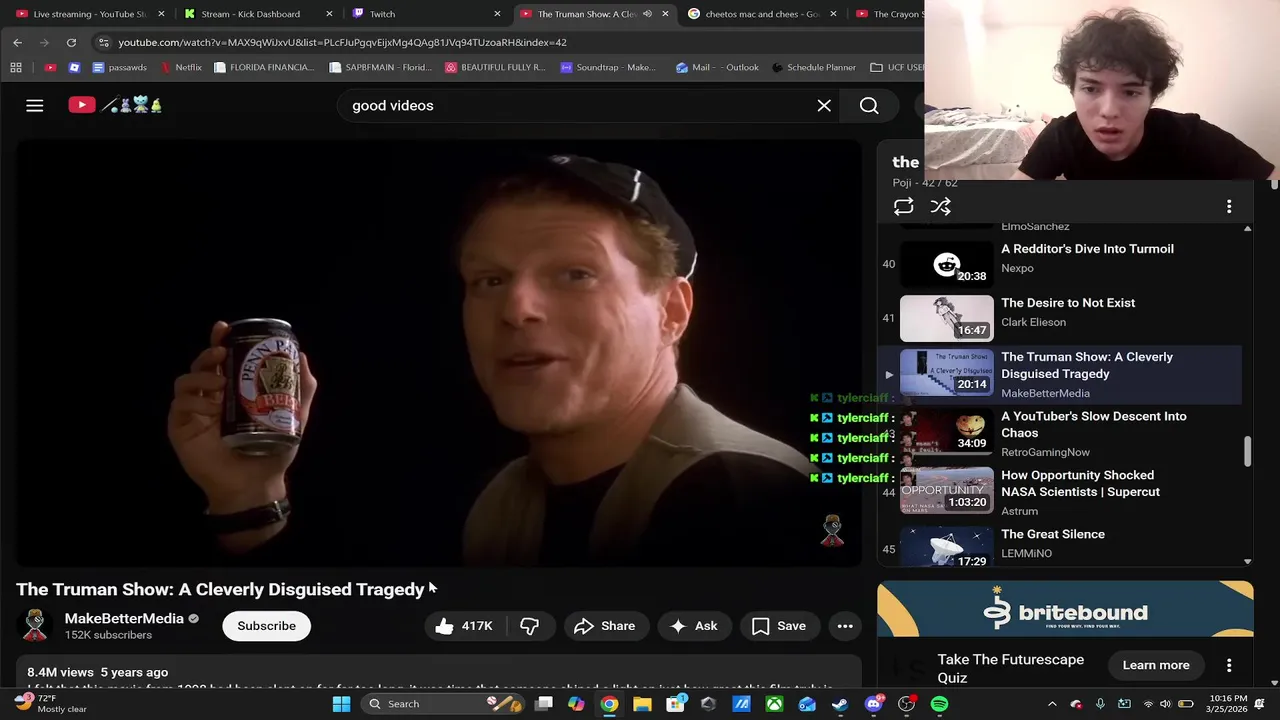The height and width of the screenshot is (720, 1280).
Task: Open the playlist options three-dot menu
Action: (1229, 207)
